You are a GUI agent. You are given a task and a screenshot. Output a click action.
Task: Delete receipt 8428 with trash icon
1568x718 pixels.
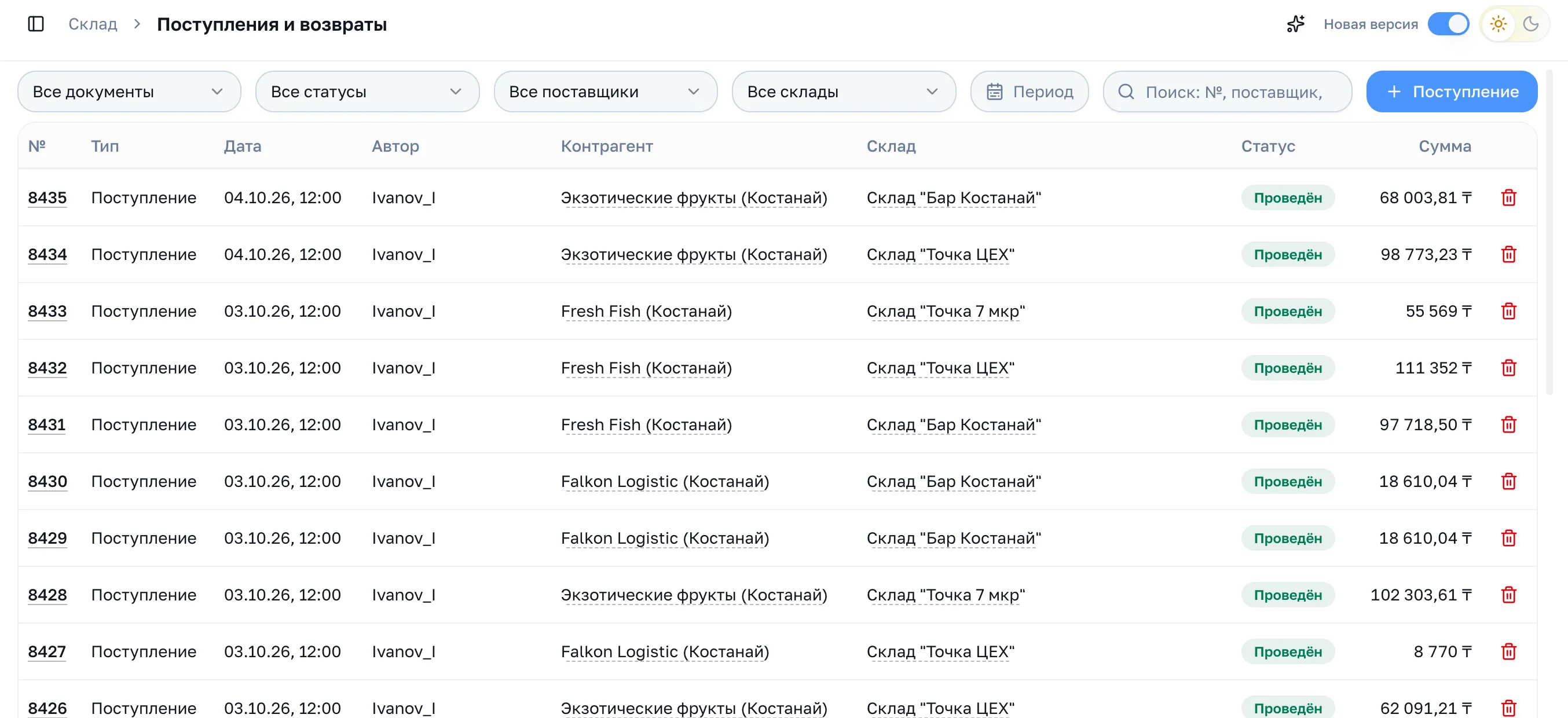1508,595
